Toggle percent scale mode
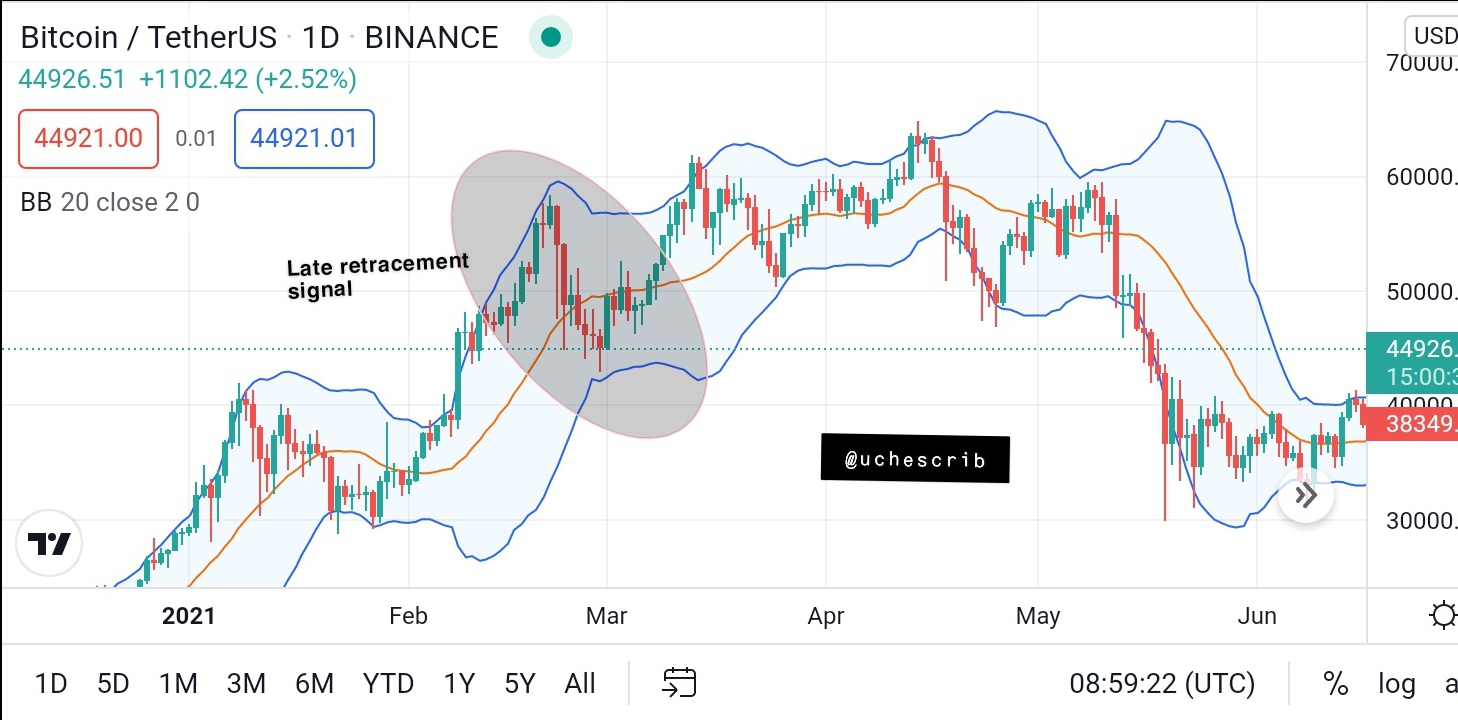 tap(1335, 684)
